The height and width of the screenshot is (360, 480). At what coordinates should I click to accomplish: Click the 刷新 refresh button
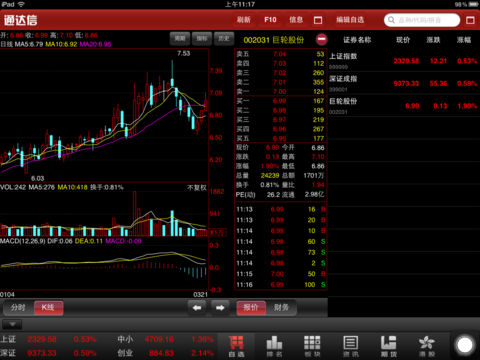pyautogui.click(x=244, y=20)
